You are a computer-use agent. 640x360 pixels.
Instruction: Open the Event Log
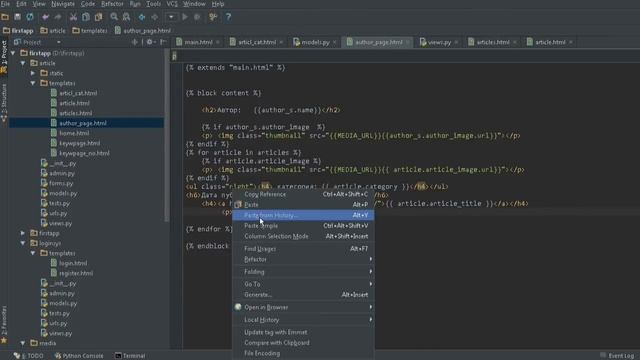click(617, 356)
